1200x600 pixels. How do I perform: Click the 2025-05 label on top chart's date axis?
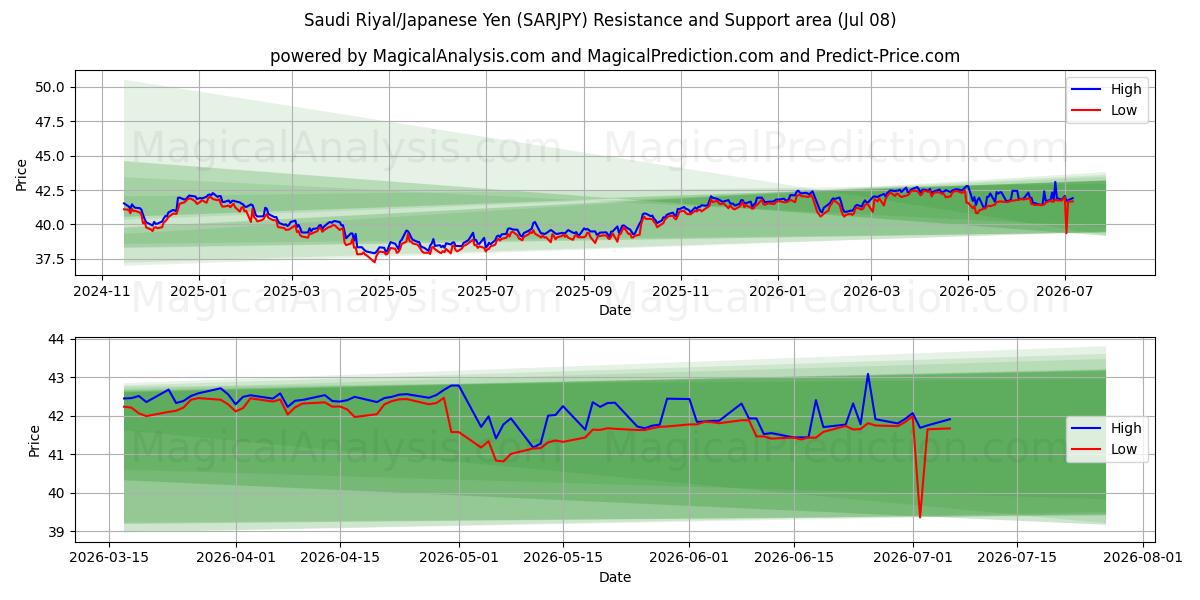point(388,291)
